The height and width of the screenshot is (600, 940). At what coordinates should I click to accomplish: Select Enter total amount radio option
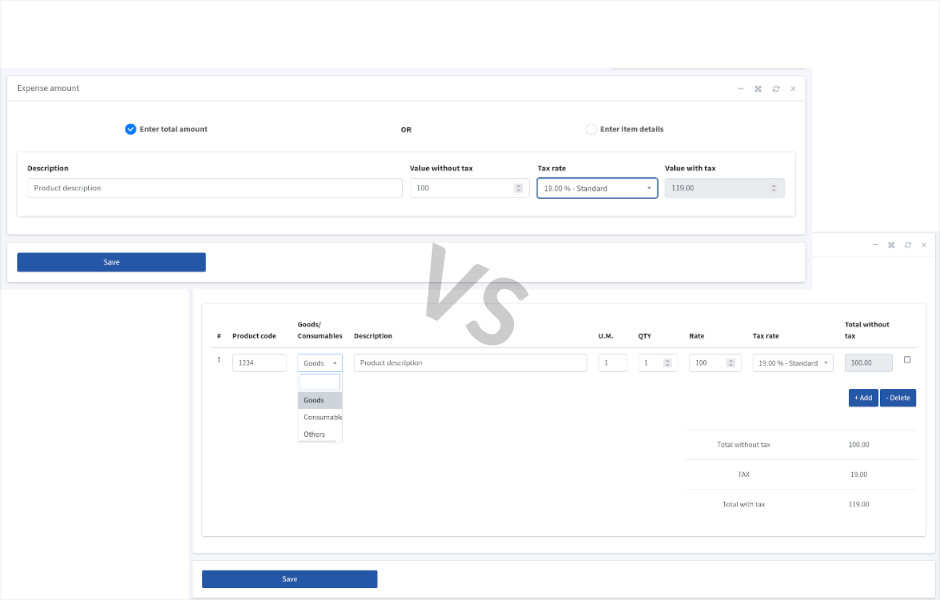pyautogui.click(x=130, y=129)
